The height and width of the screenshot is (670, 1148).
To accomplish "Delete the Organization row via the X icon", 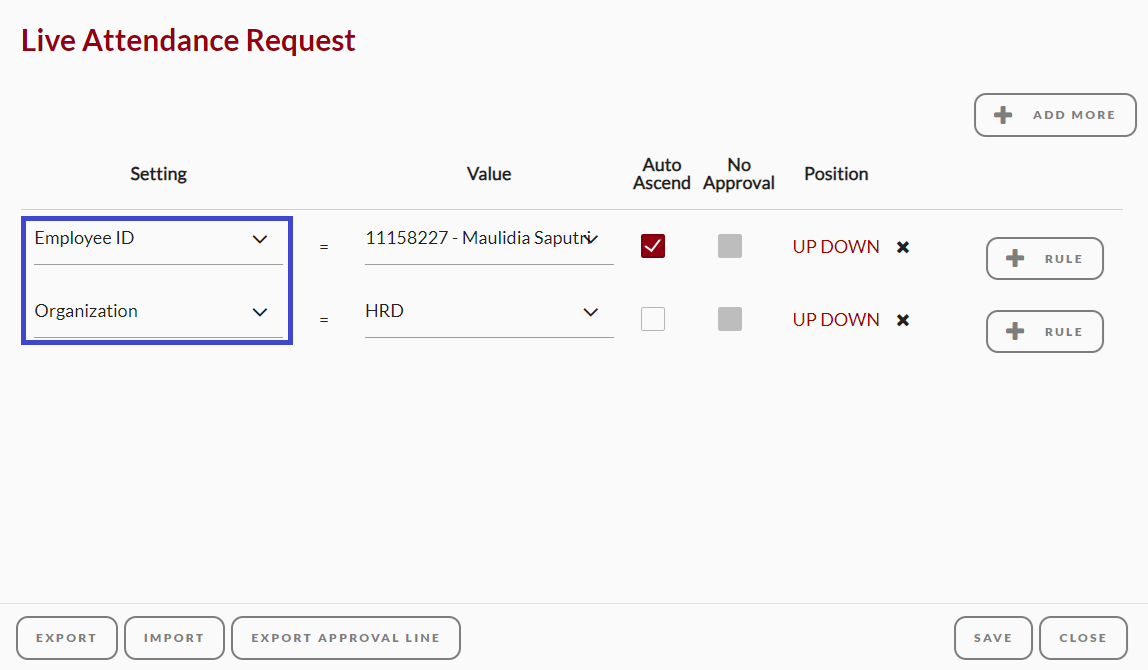I will pyautogui.click(x=903, y=320).
